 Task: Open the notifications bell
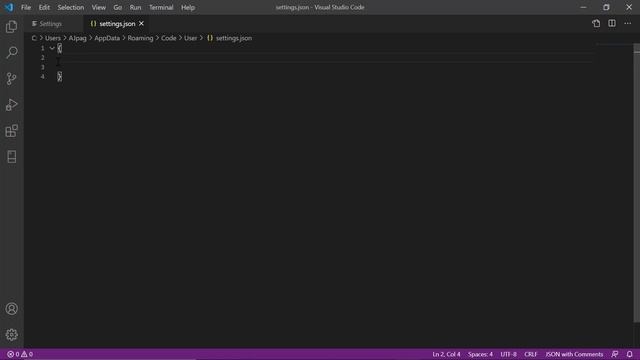pyautogui.click(x=629, y=354)
